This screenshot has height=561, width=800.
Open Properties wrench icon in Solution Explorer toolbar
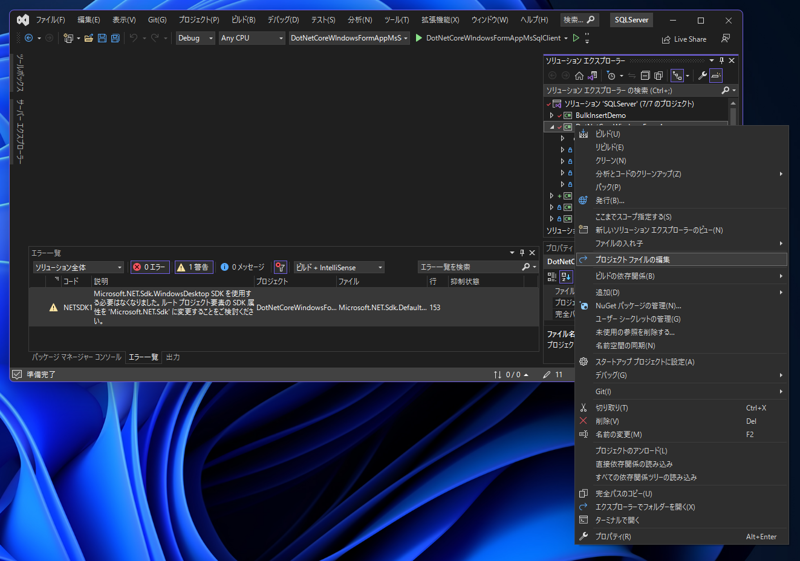tap(702, 76)
